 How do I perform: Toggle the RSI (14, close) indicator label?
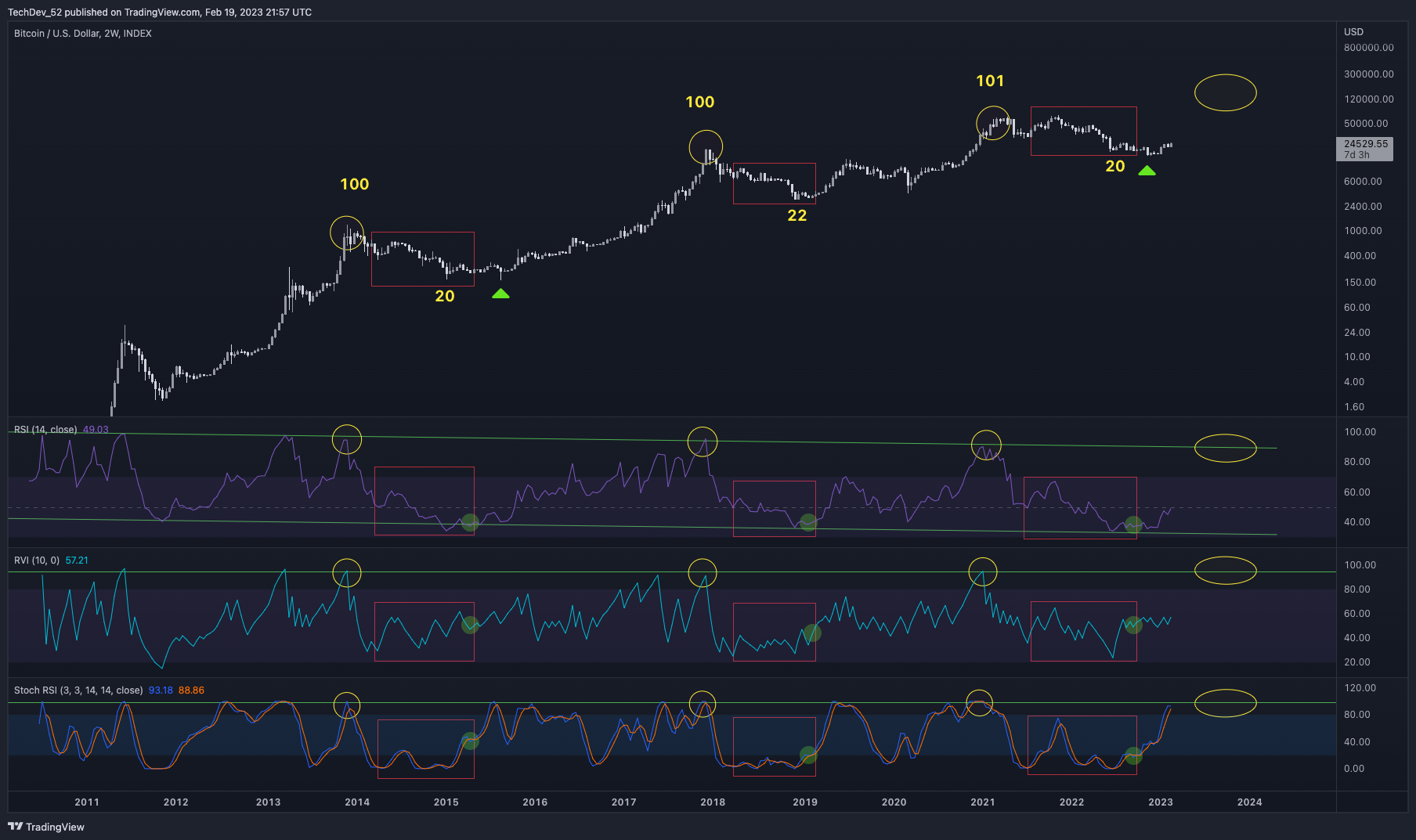(42, 429)
